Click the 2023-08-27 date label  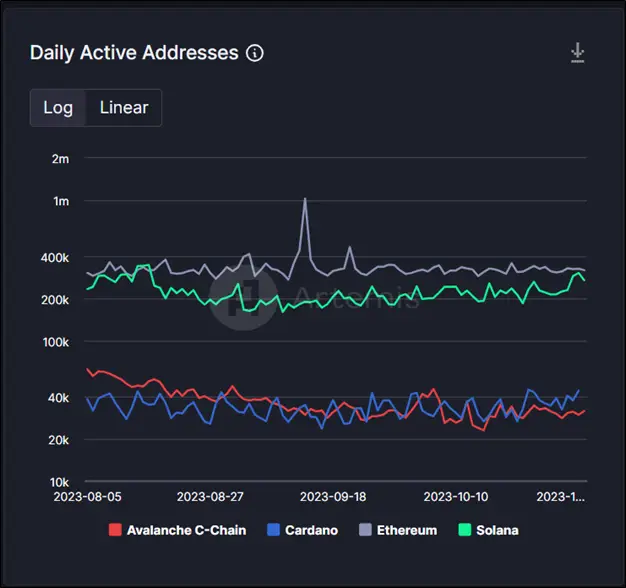pos(210,497)
